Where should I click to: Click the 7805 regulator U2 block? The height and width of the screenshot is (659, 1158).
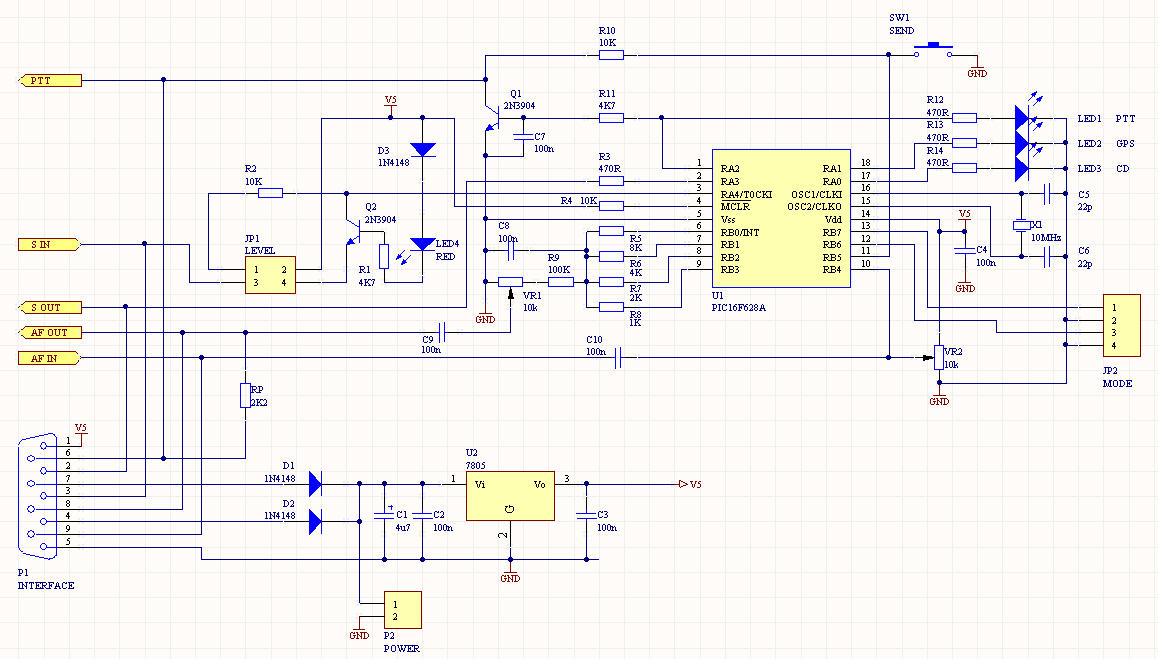(x=510, y=496)
